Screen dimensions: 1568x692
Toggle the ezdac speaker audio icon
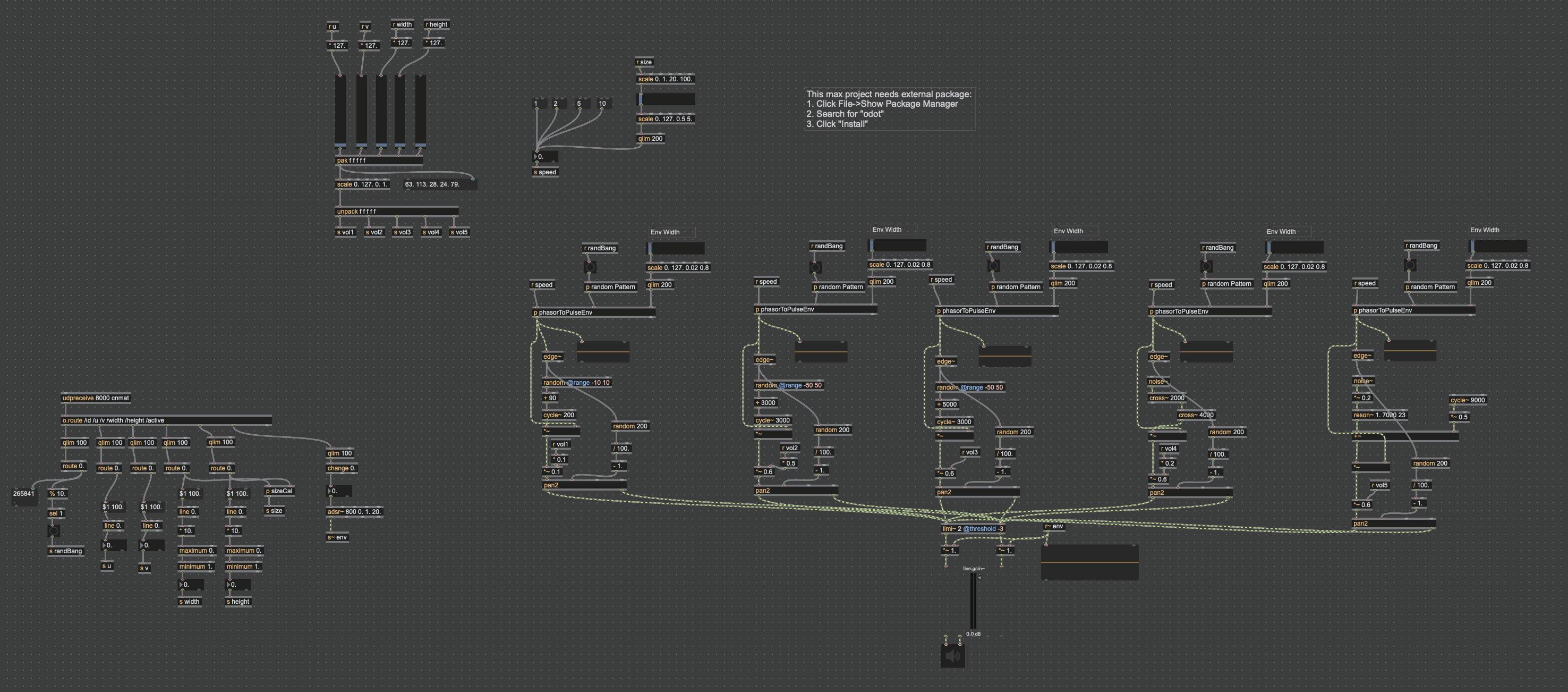click(x=952, y=656)
